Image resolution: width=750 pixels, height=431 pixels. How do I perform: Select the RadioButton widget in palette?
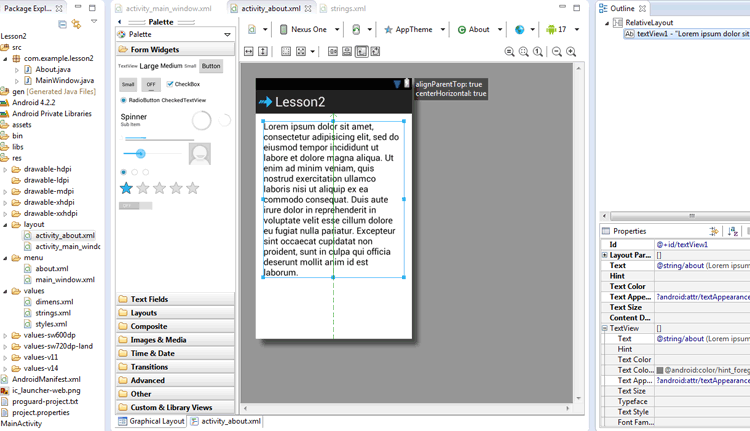(140, 100)
